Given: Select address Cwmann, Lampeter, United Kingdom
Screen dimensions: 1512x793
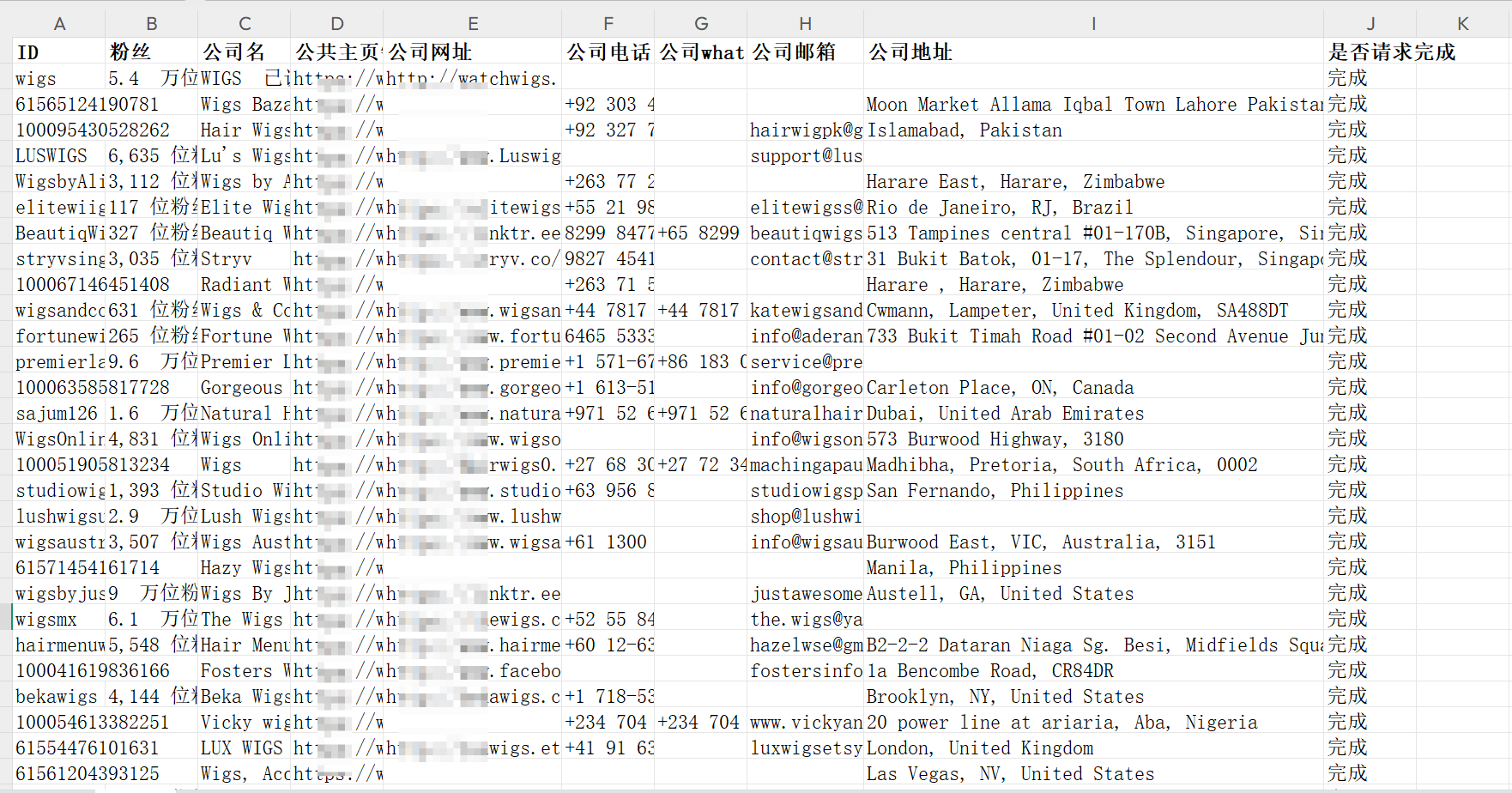Looking at the screenshot, I should tap(1093, 311).
